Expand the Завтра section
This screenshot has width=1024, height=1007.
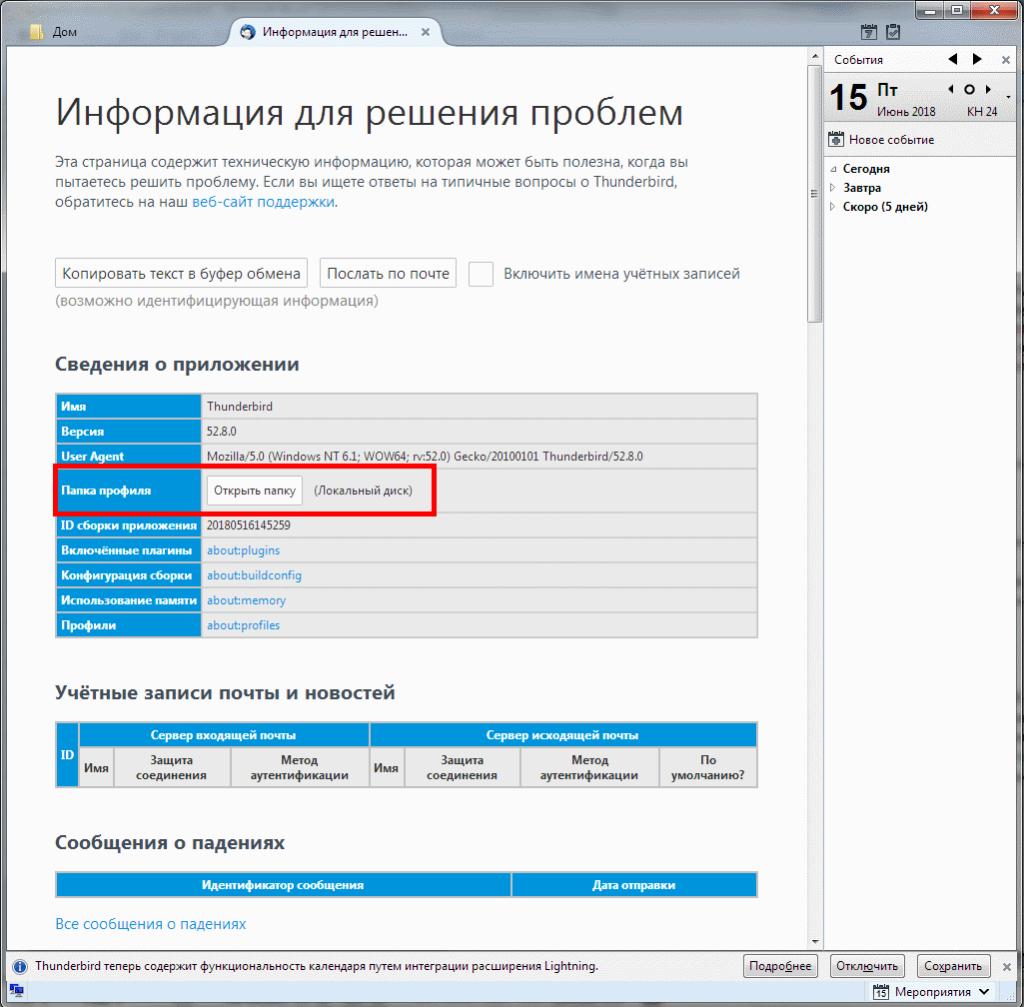(x=834, y=188)
